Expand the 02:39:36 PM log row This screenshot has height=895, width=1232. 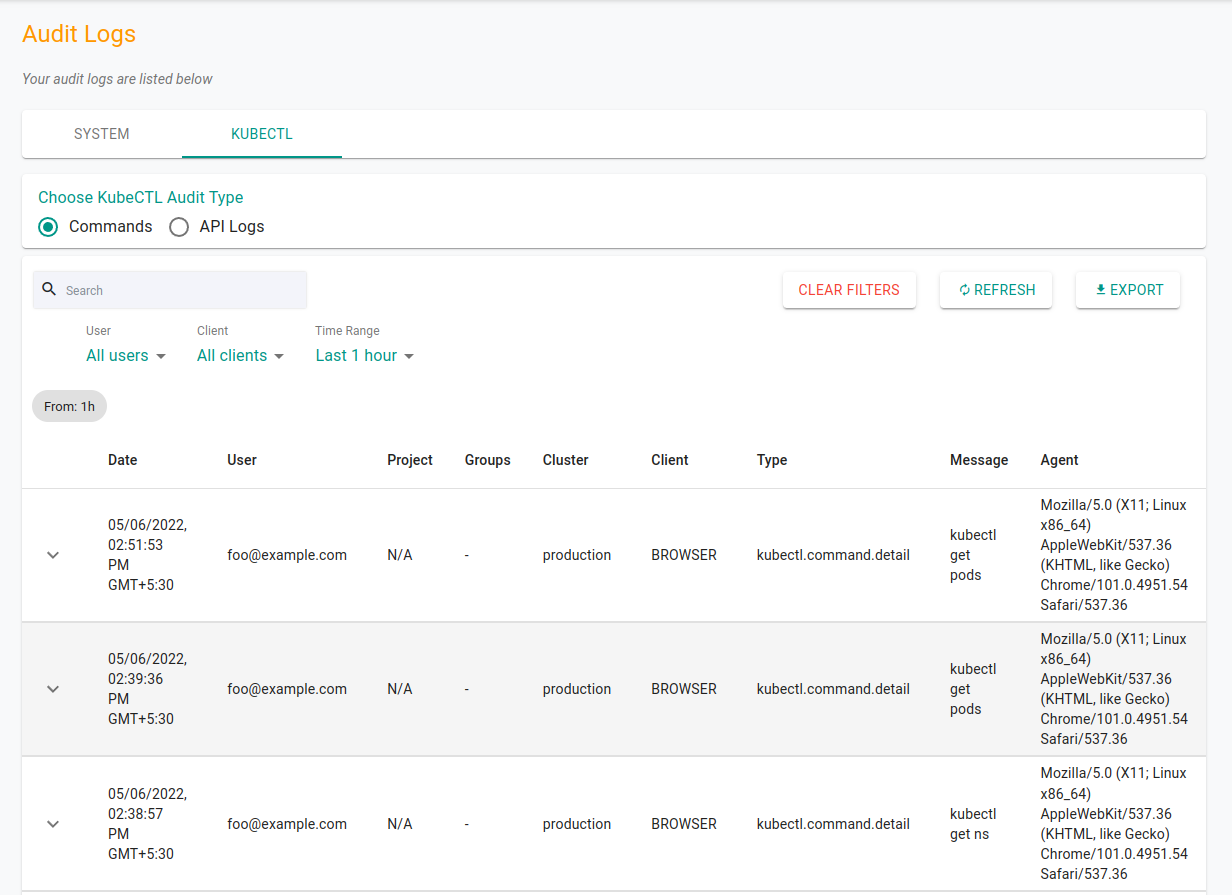click(54, 689)
